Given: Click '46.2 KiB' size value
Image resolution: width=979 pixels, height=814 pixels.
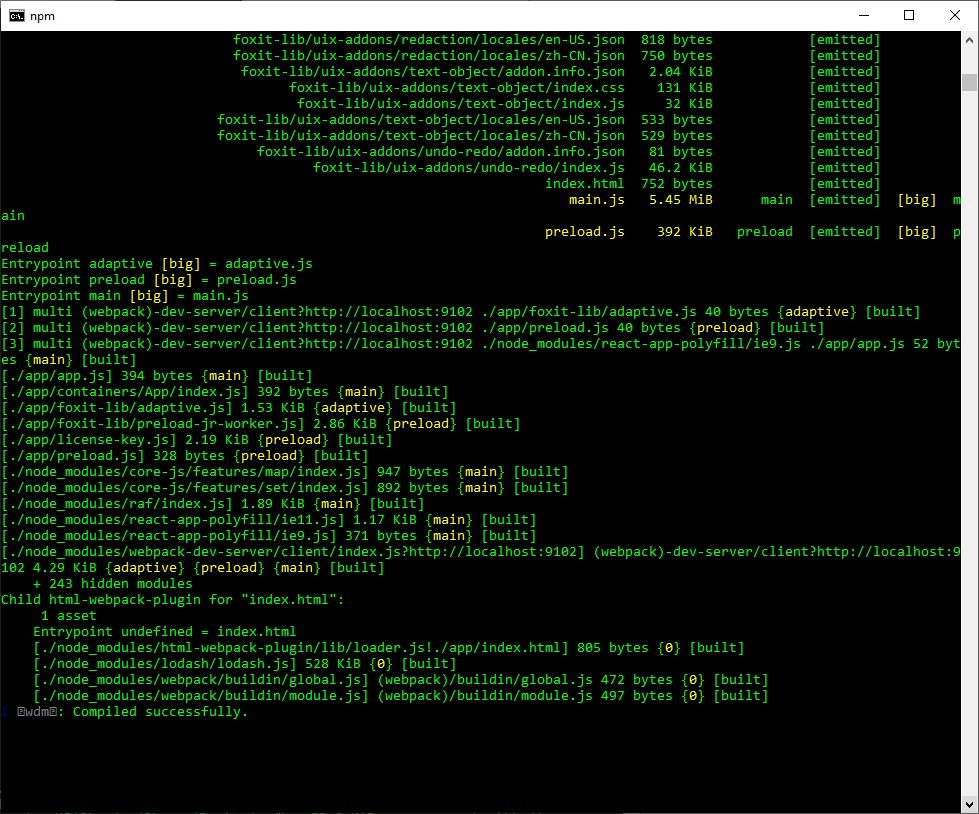Looking at the screenshot, I should [681, 167].
